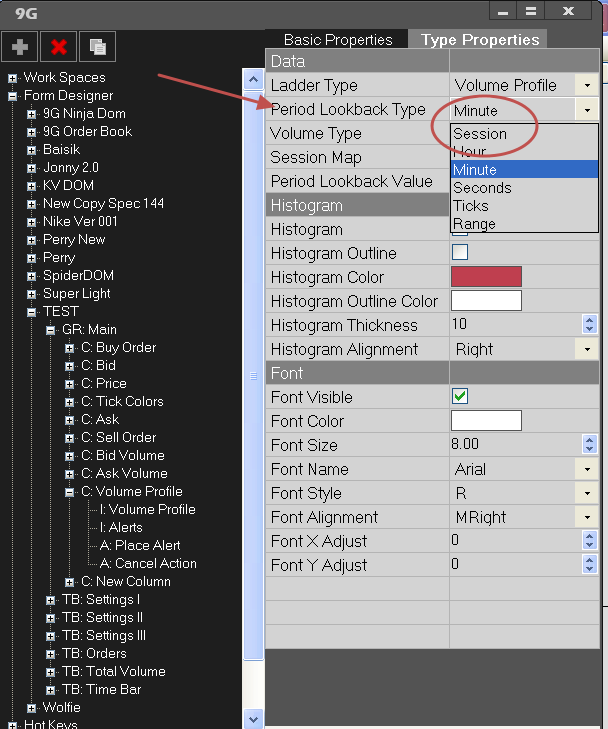The image size is (608, 729).
Task: Expand the Work Spaces tree node
Action: (13, 78)
